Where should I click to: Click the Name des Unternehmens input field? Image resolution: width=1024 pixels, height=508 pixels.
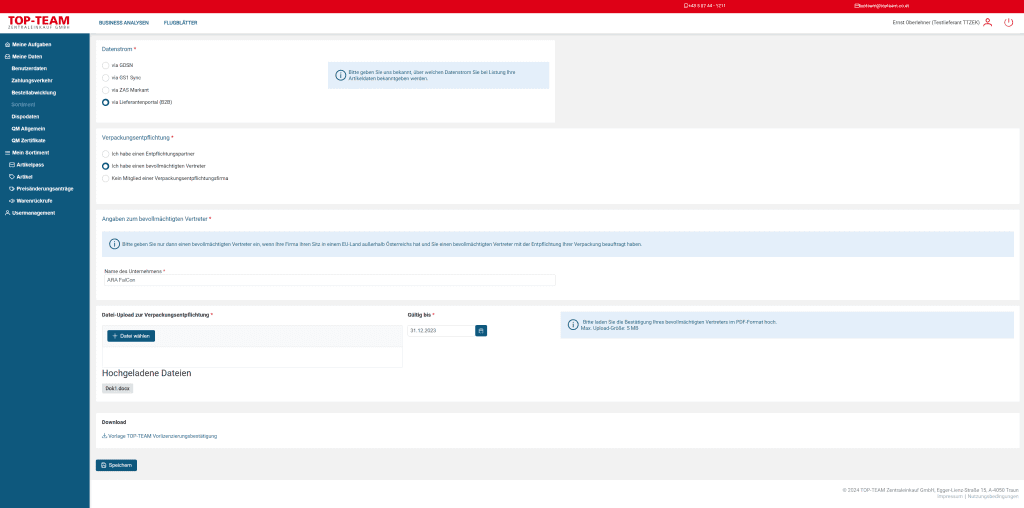pos(328,280)
